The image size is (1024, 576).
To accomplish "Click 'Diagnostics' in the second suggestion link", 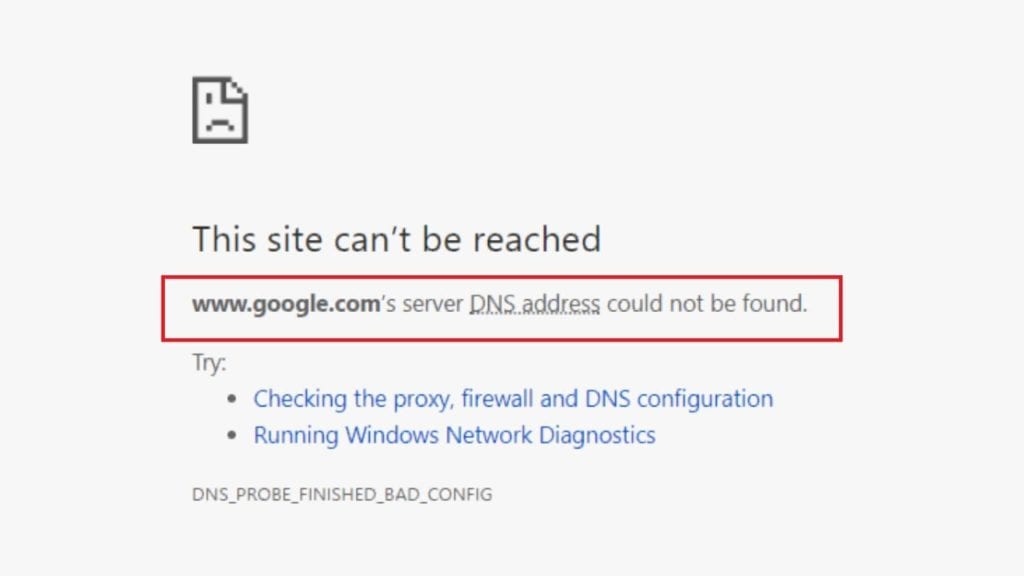I will click(x=597, y=435).
